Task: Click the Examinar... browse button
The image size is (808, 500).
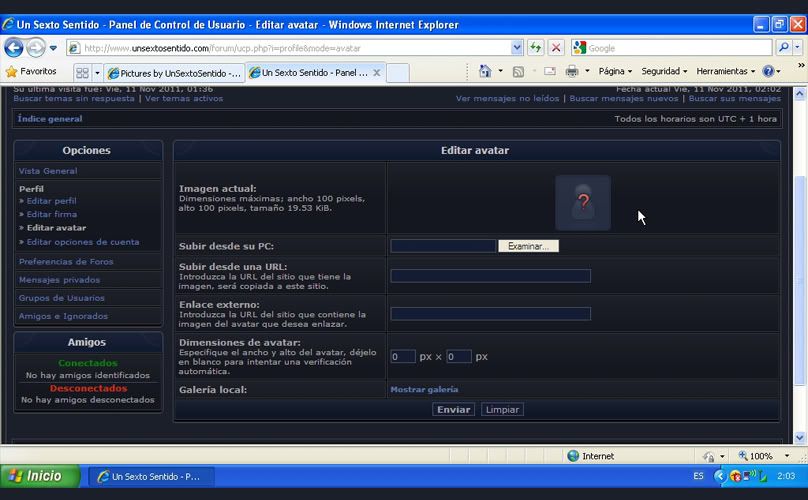Action: point(528,246)
